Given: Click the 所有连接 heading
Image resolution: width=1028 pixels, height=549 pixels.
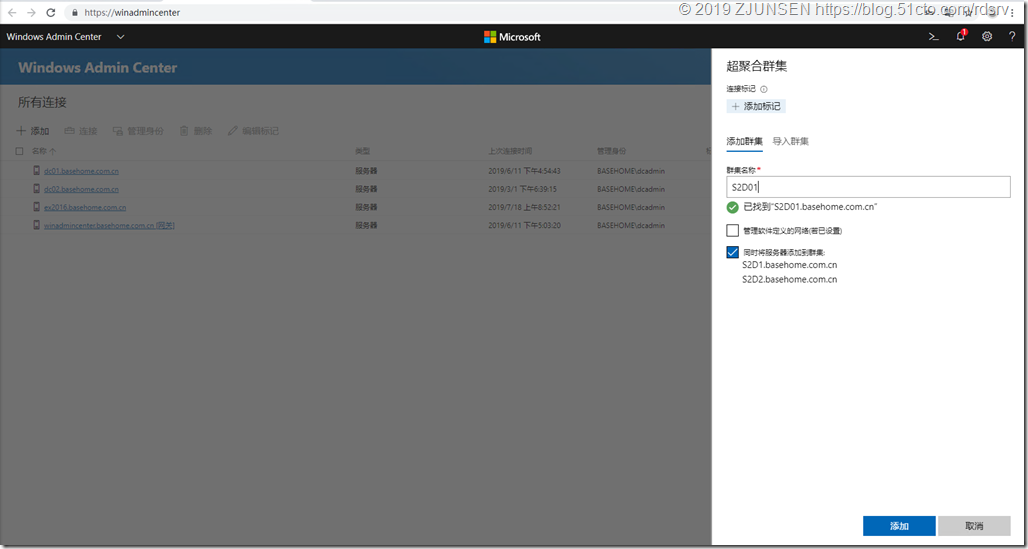Looking at the screenshot, I should pyautogui.click(x=43, y=102).
